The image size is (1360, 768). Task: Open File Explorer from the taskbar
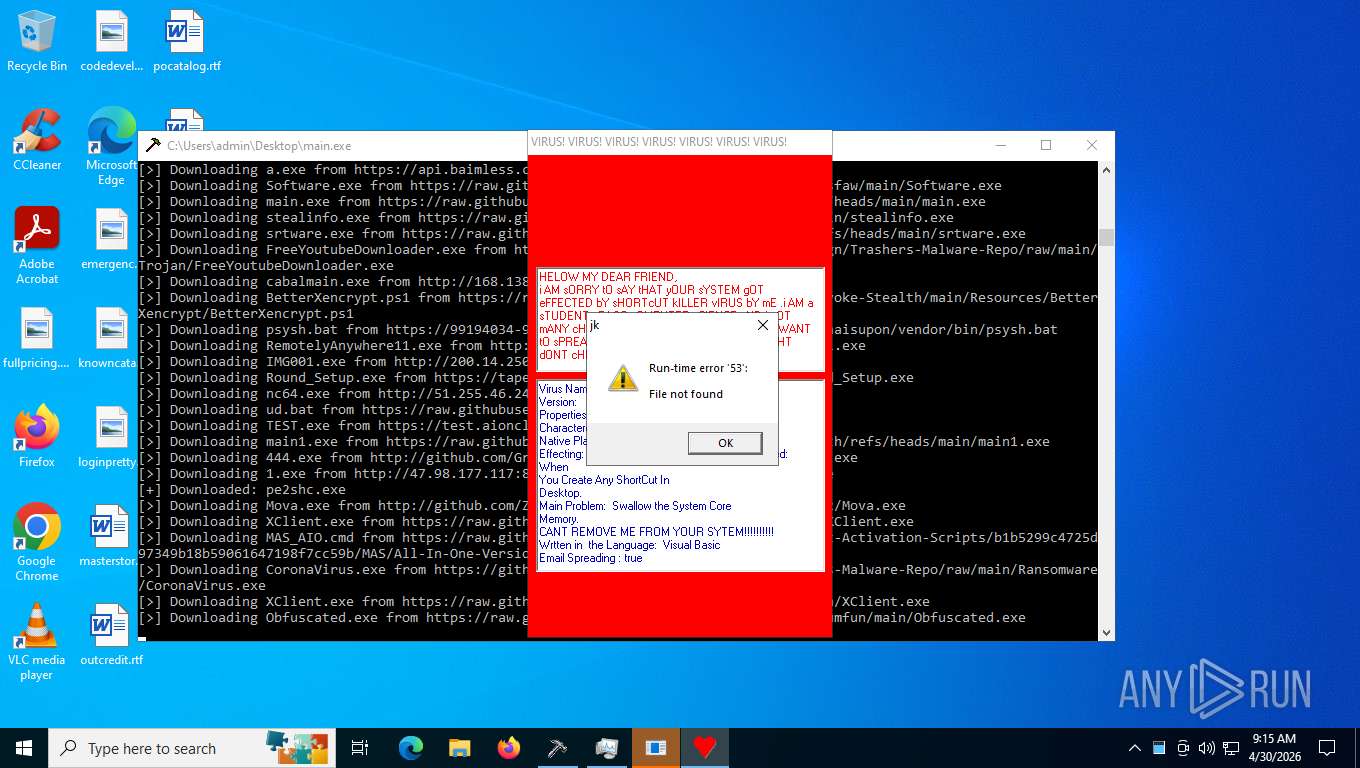pos(460,748)
